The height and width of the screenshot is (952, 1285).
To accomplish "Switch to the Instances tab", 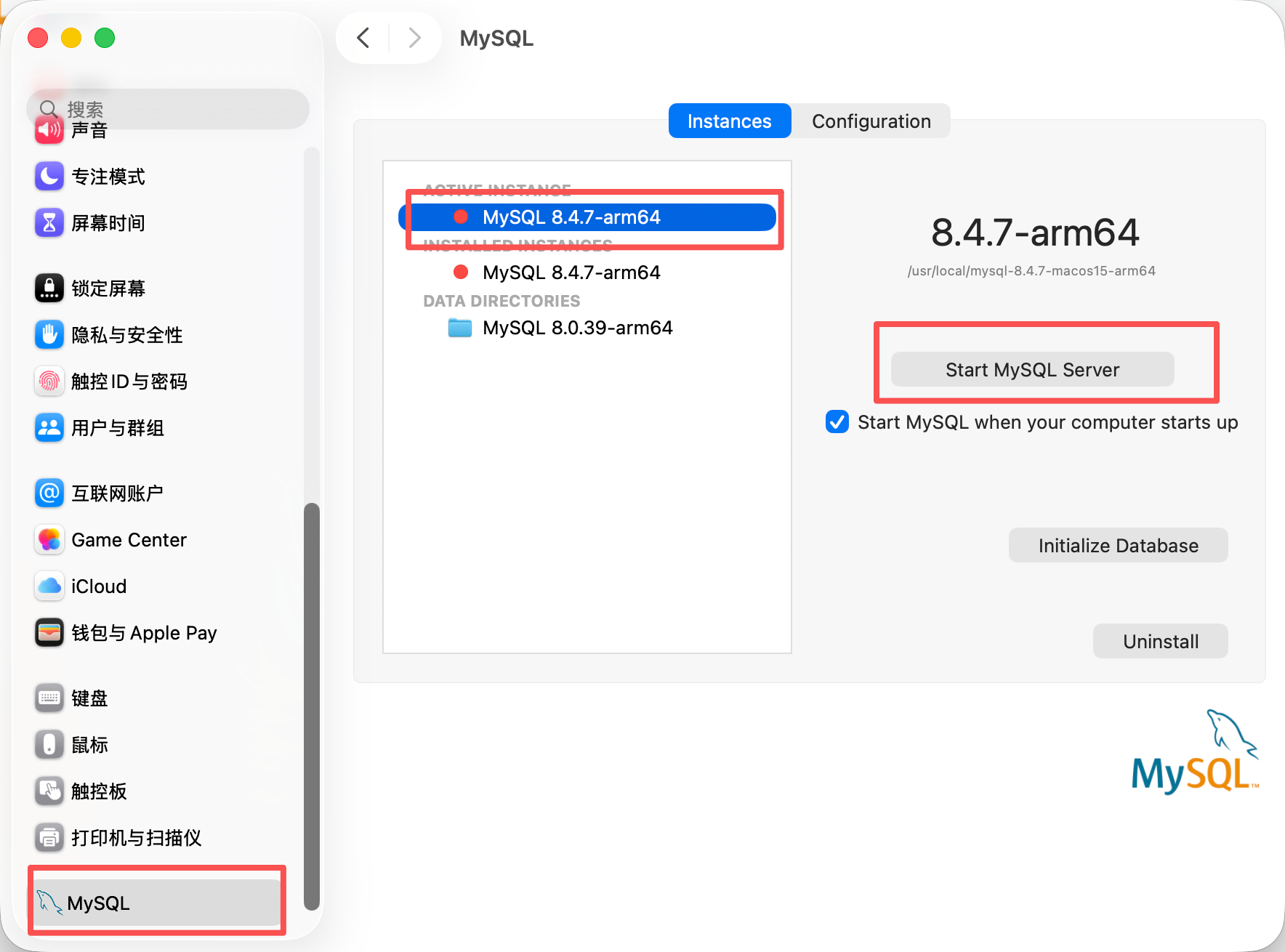I will tap(729, 121).
